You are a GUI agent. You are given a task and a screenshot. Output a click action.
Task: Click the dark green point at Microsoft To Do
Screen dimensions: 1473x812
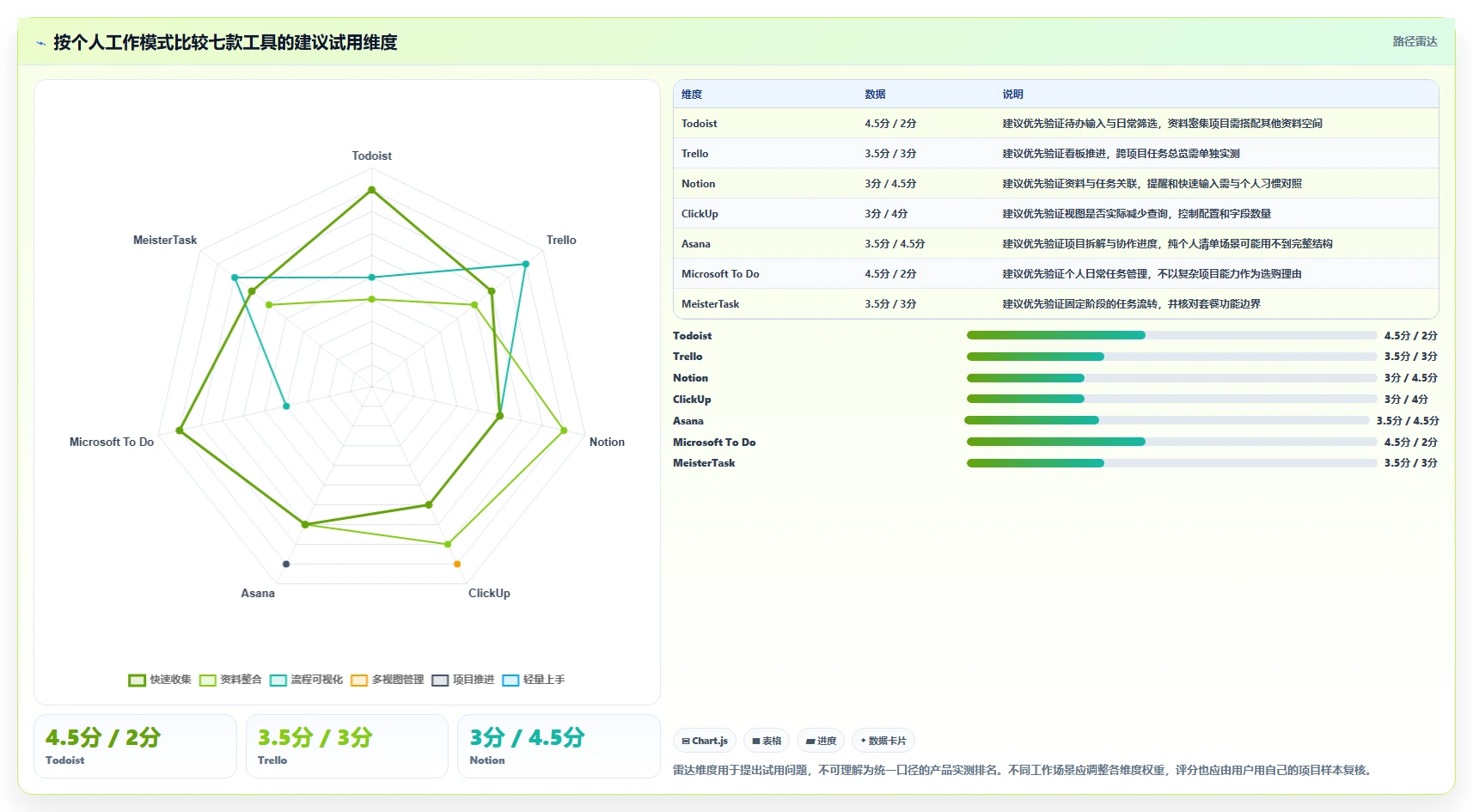[x=180, y=430]
